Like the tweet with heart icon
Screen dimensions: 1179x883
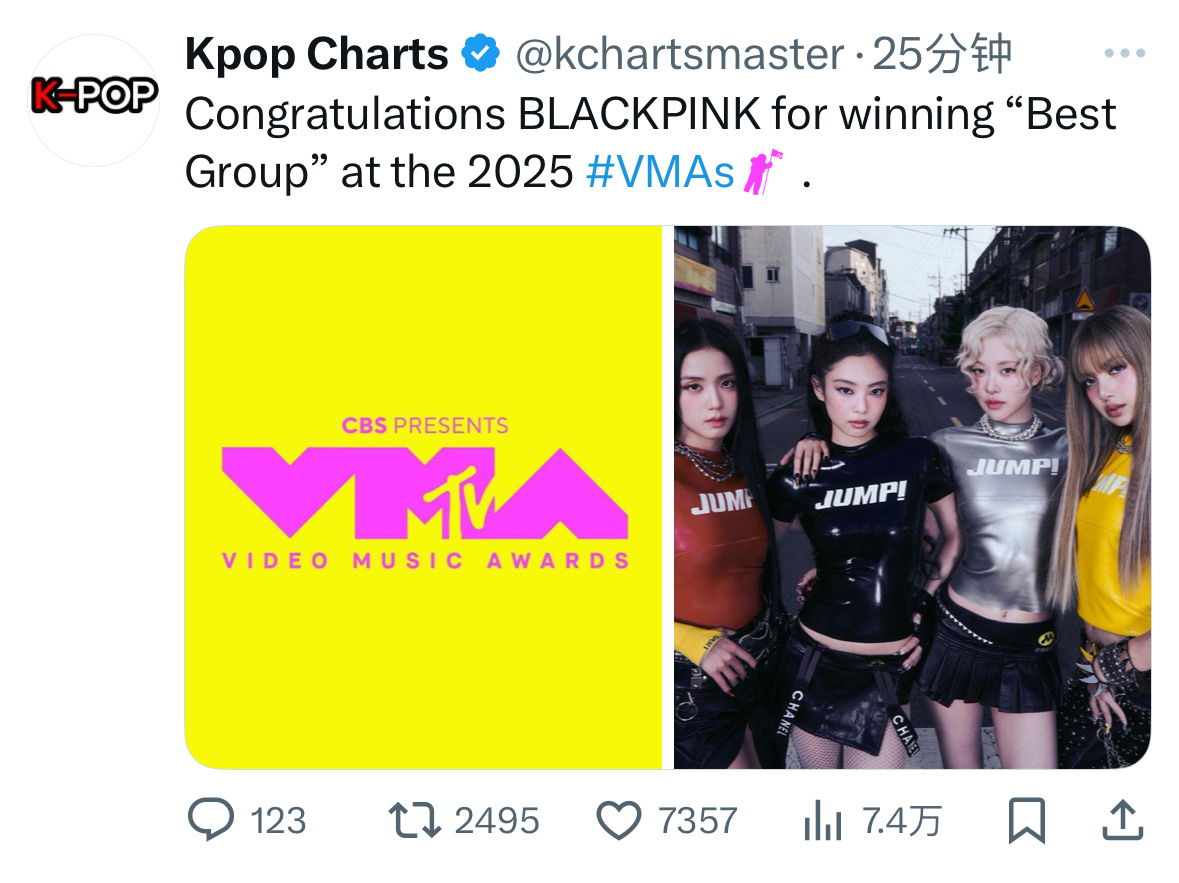coord(619,820)
